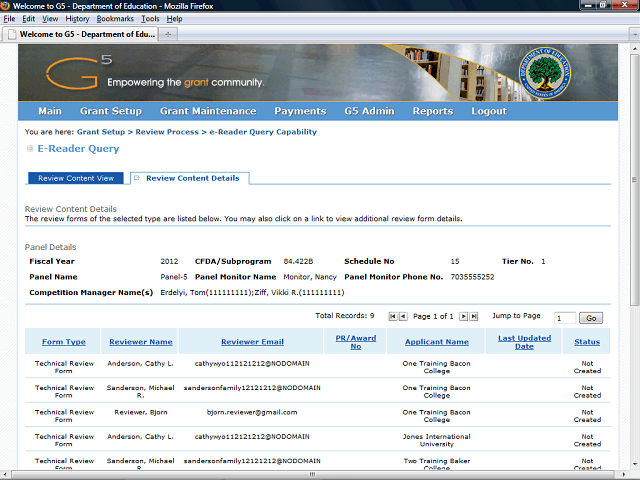Open the Reports navigation item

point(433,111)
